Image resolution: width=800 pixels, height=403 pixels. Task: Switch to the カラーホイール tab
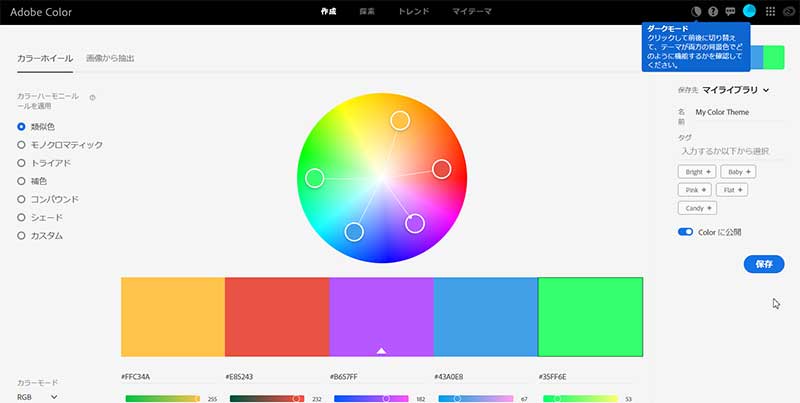[45, 58]
